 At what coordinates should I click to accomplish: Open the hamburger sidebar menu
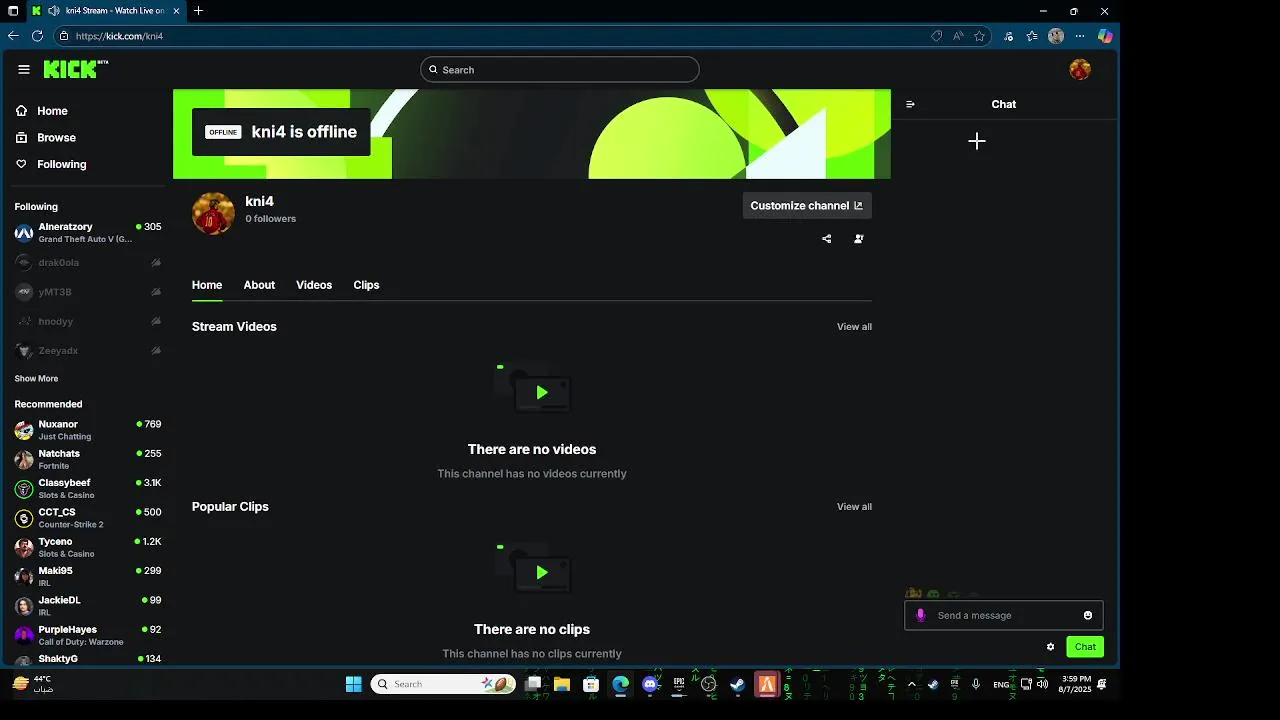(24, 69)
